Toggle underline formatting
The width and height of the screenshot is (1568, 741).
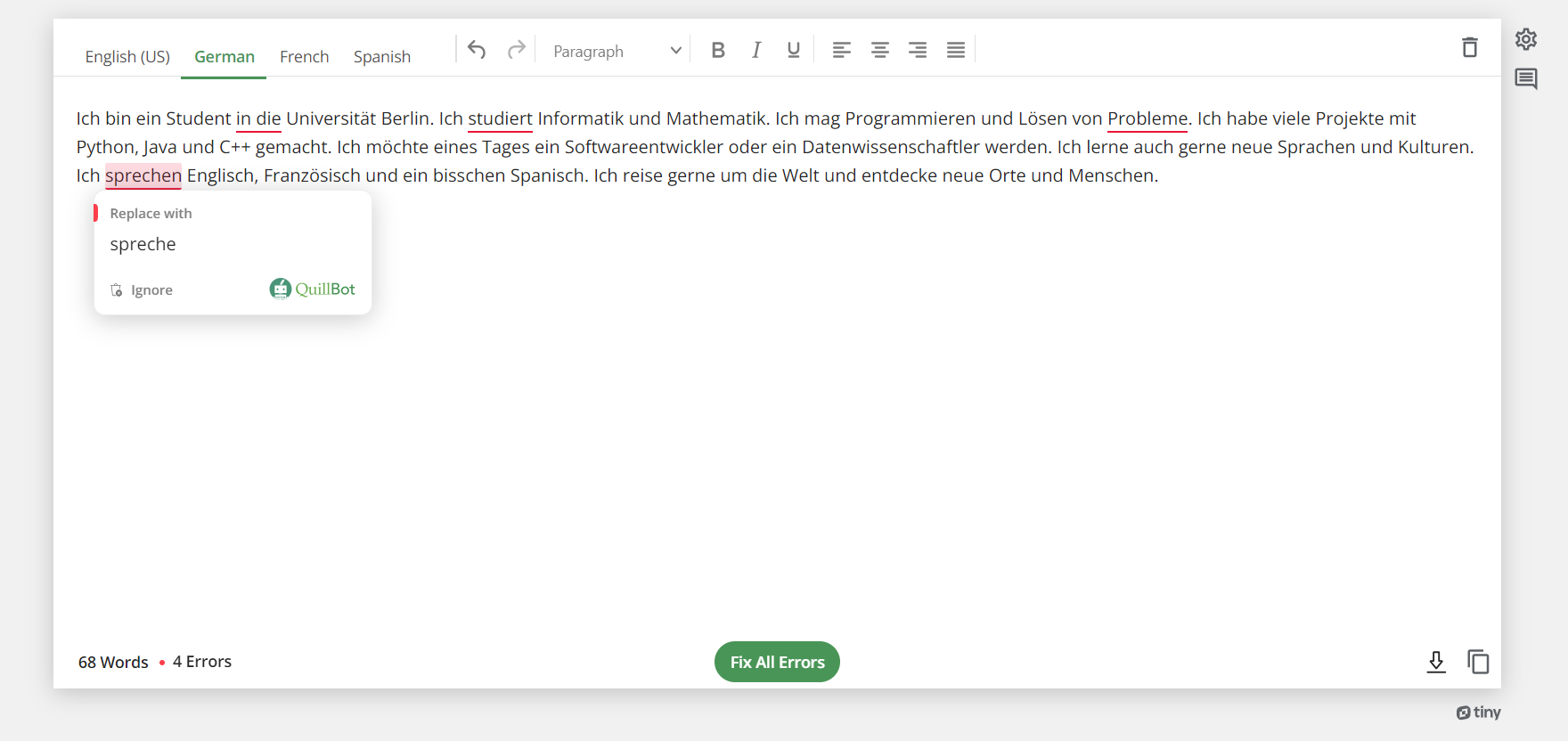[x=794, y=50]
